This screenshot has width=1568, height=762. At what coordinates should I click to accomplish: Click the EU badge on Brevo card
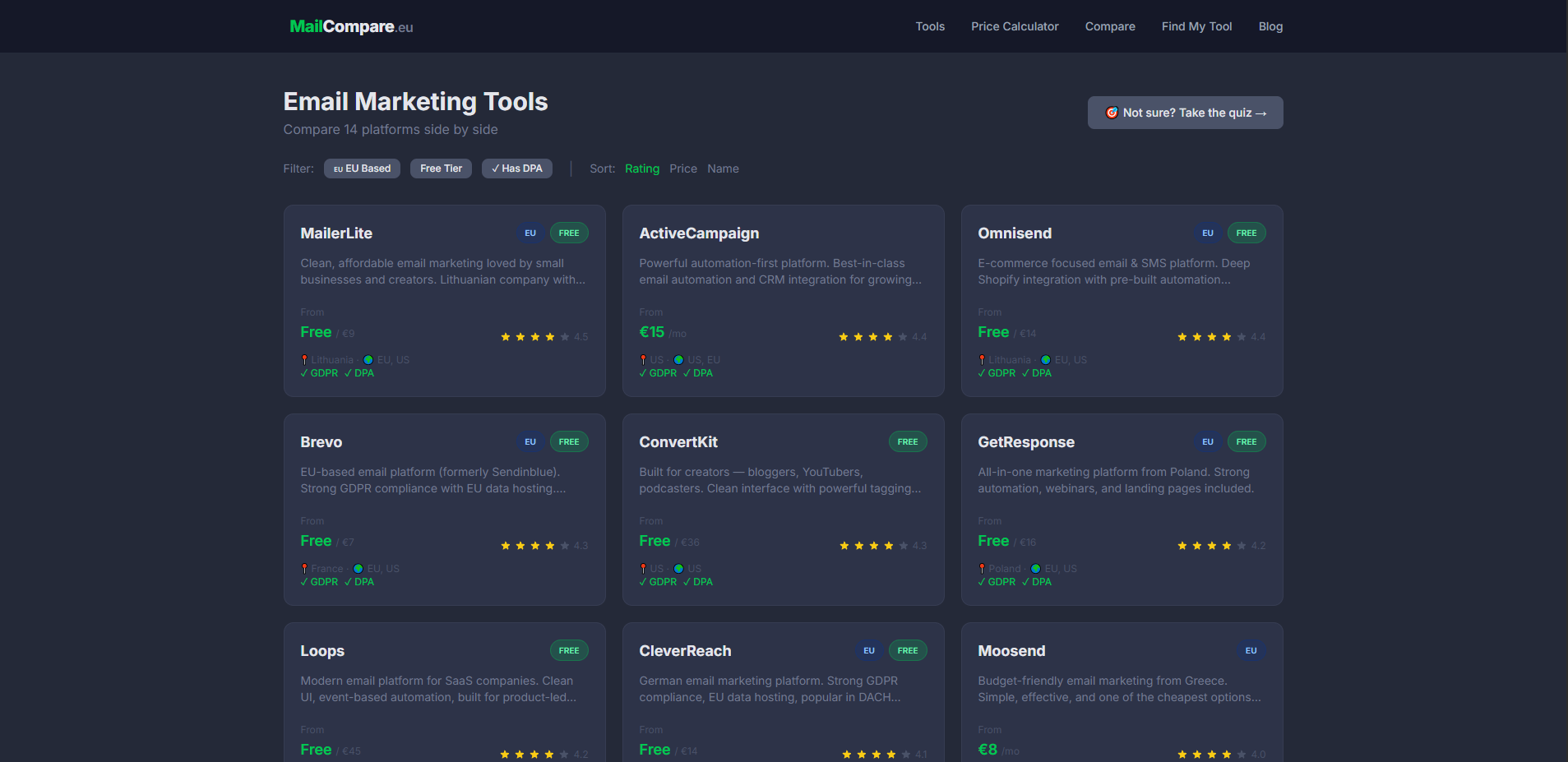pyautogui.click(x=530, y=442)
